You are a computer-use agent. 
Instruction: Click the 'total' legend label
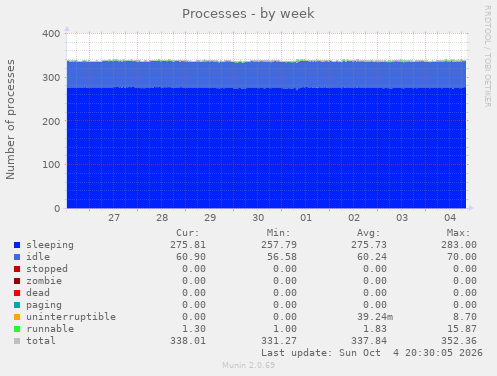(x=41, y=341)
